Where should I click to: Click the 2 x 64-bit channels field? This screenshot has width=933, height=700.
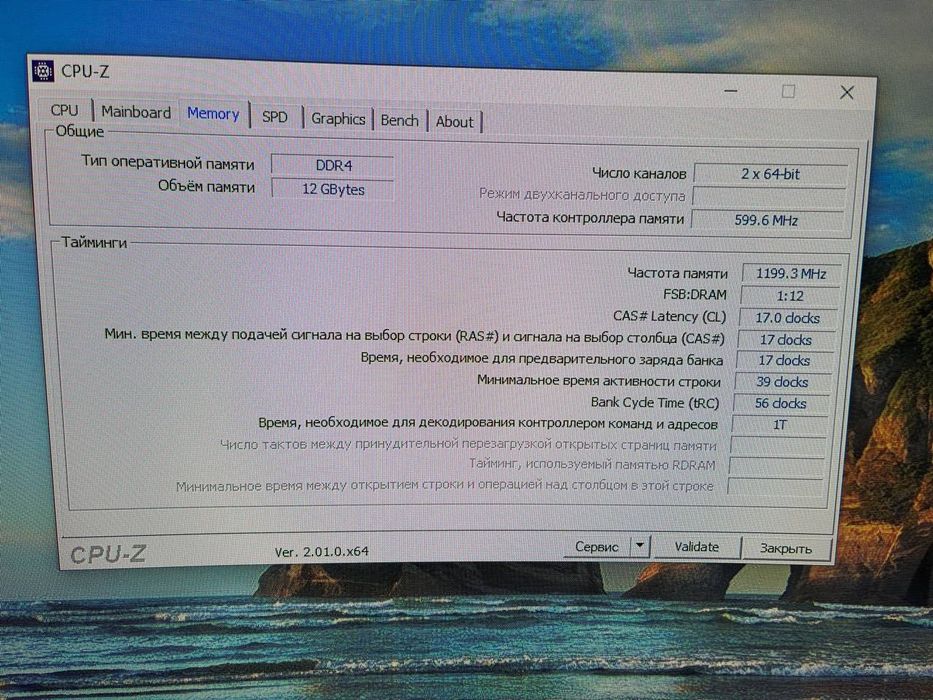[770, 174]
